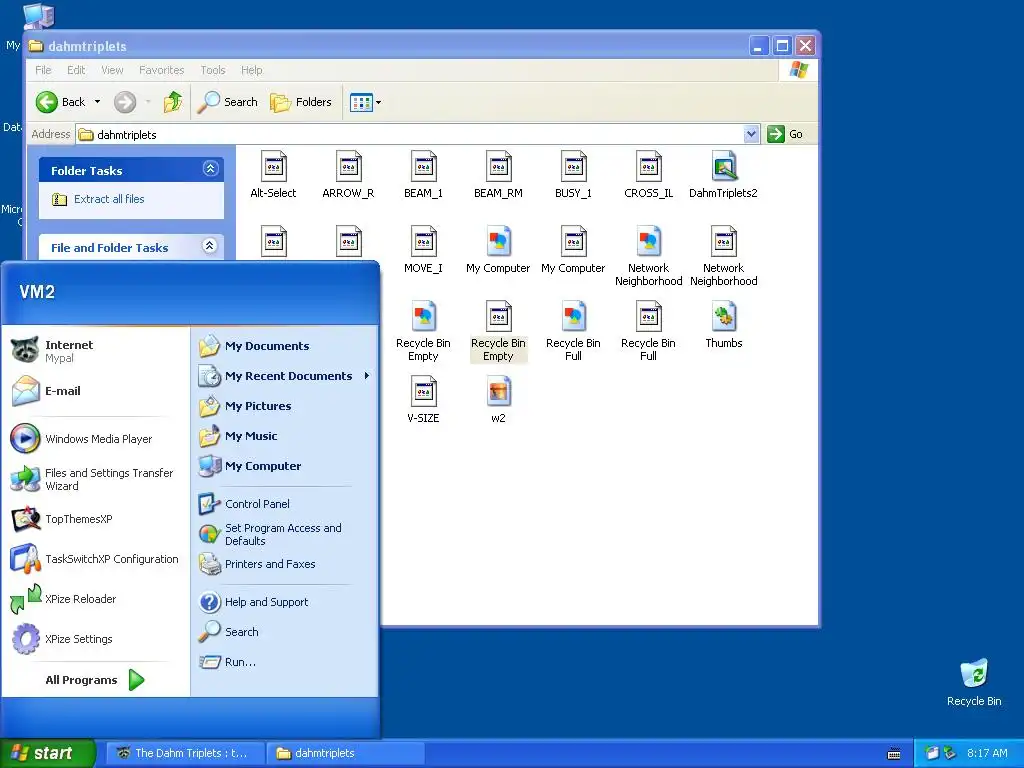This screenshot has height=768, width=1024.
Task: Switch to The Dahm Triplets taskbar window
Action: point(185,753)
